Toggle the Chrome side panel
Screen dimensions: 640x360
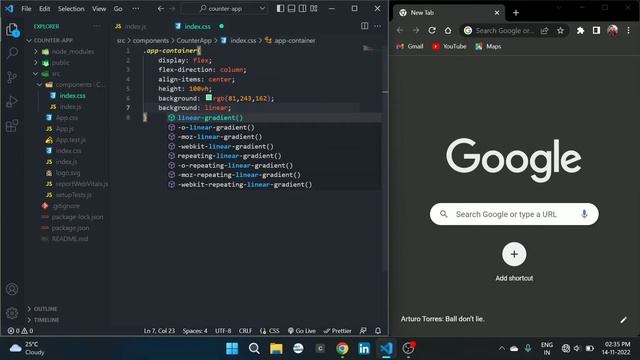(596, 30)
